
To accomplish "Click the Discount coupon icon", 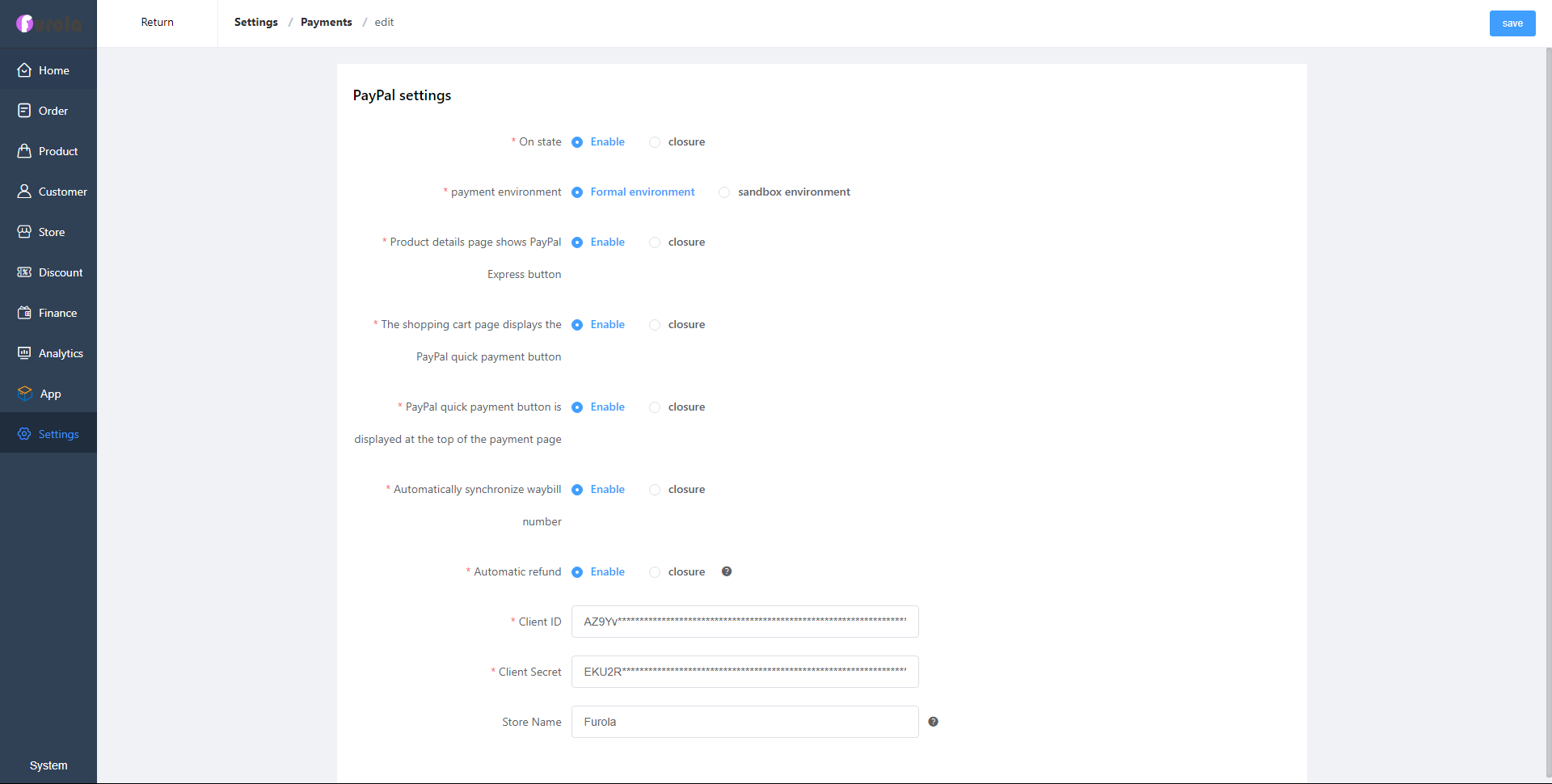I will pyautogui.click(x=24, y=272).
